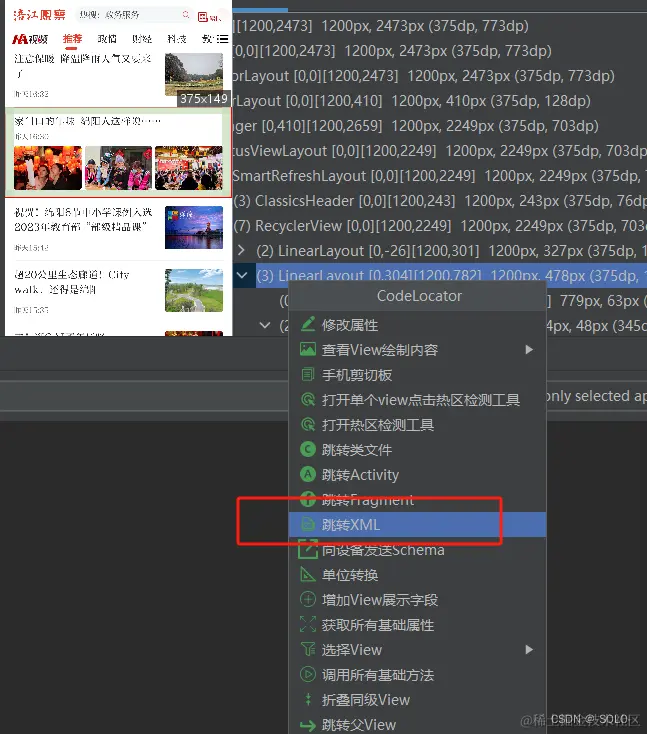This screenshot has height=734, width=647.
Task: Click the send icon beside 向设备发送Schema
Action: pyautogui.click(x=308, y=549)
